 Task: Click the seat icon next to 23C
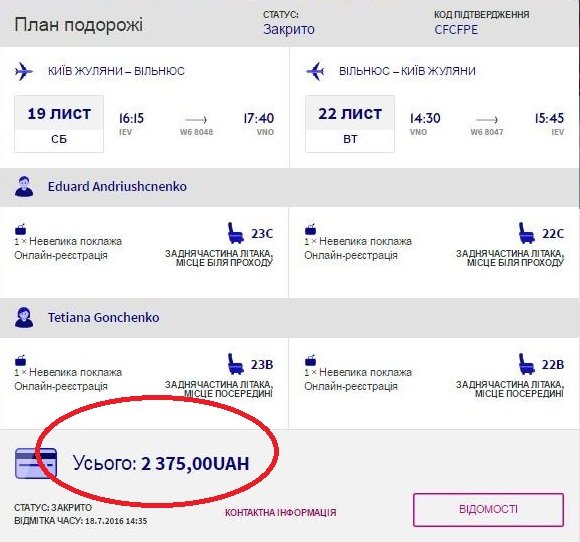[235, 233]
